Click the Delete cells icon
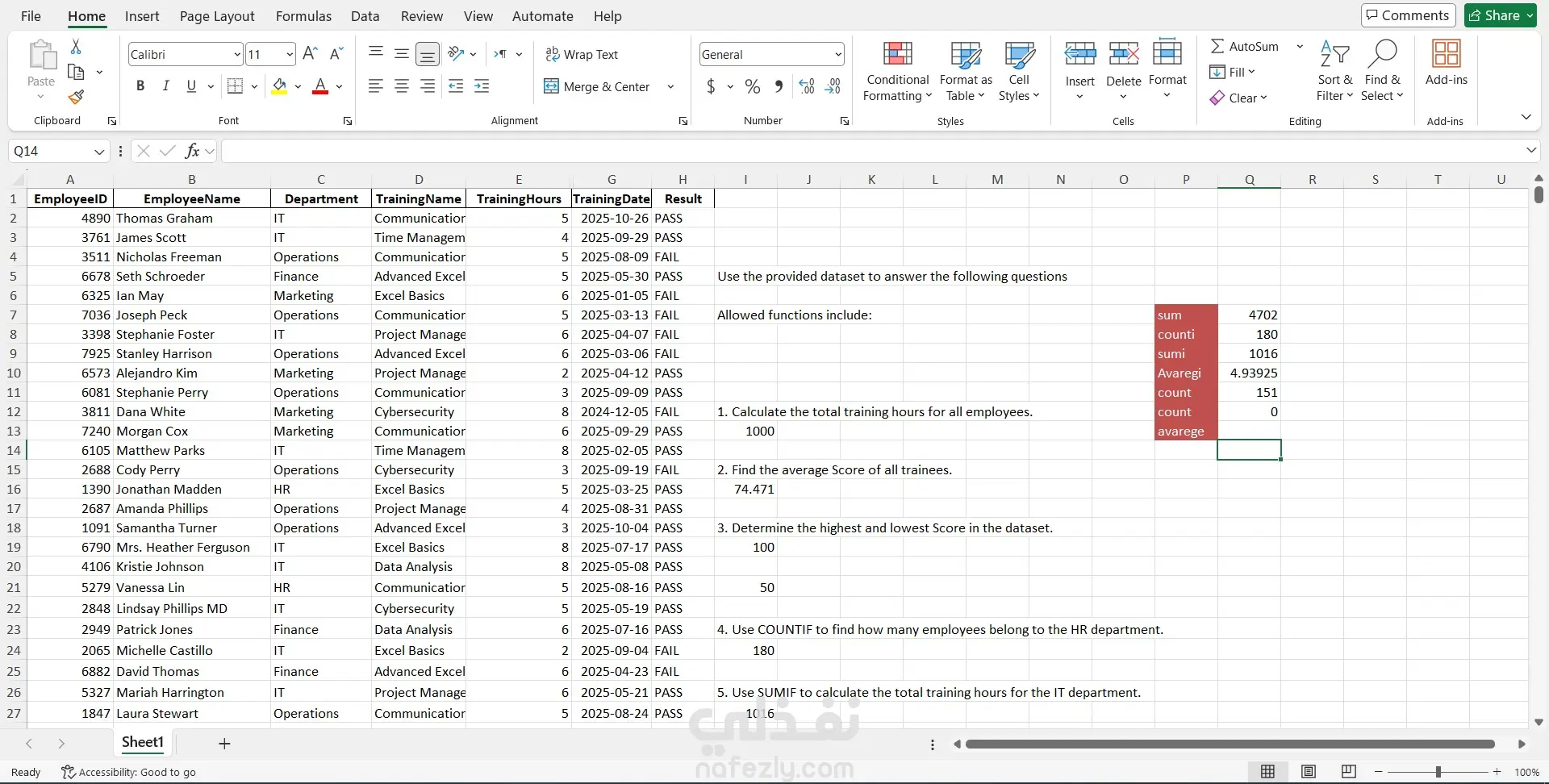This screenshot has height=784, width=1549. 1123,54
